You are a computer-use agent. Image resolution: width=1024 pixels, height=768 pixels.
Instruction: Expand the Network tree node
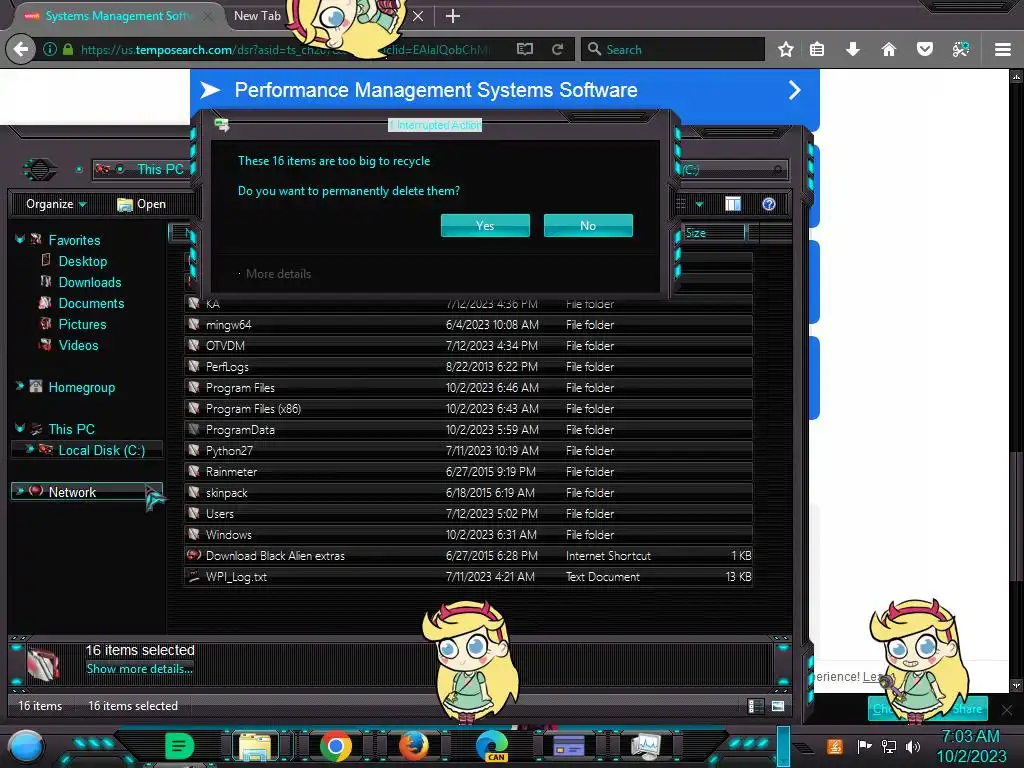click(20, 491)
